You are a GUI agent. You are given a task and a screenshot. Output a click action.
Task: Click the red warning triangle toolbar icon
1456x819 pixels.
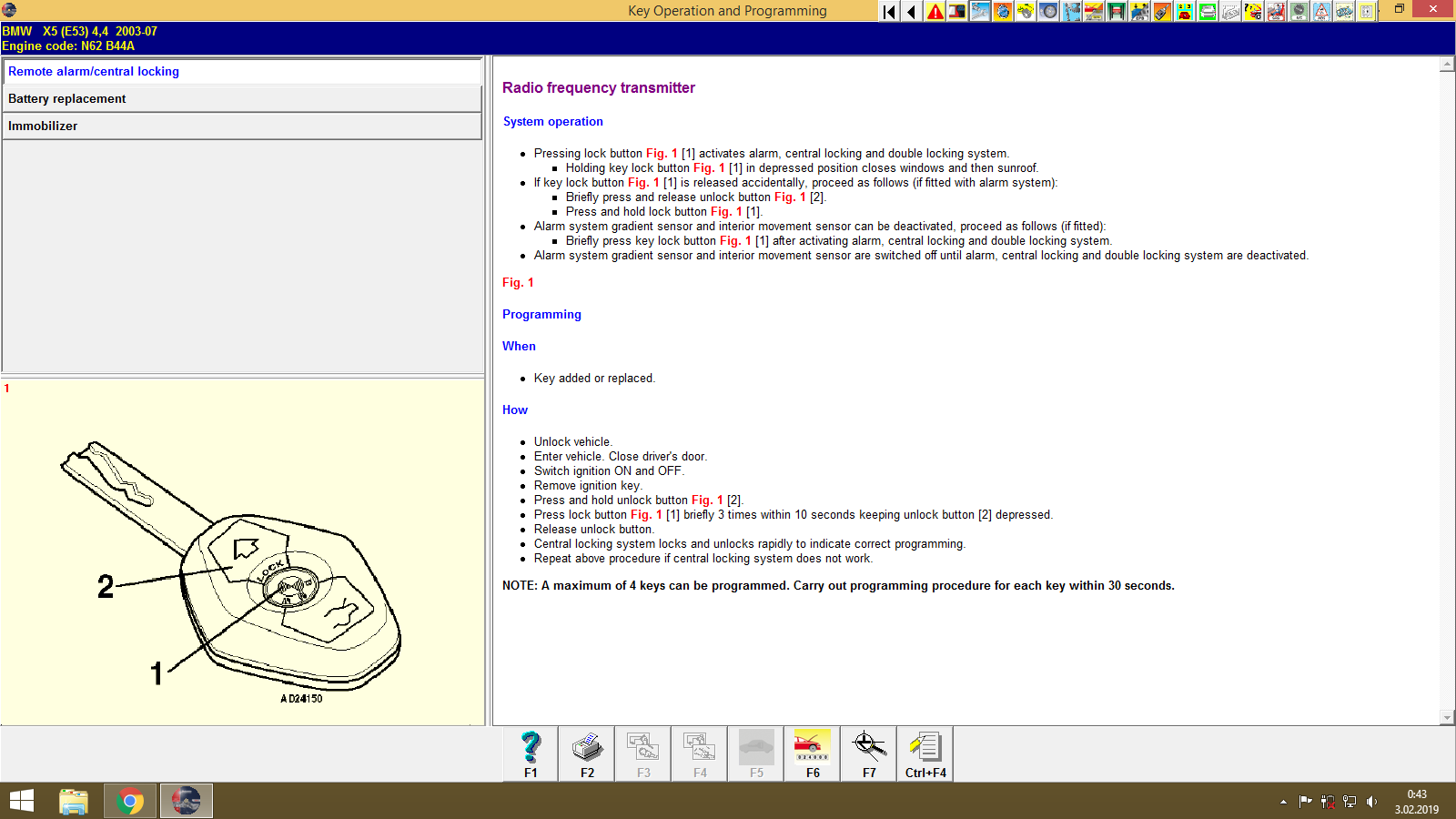click(x=935, y=12)
